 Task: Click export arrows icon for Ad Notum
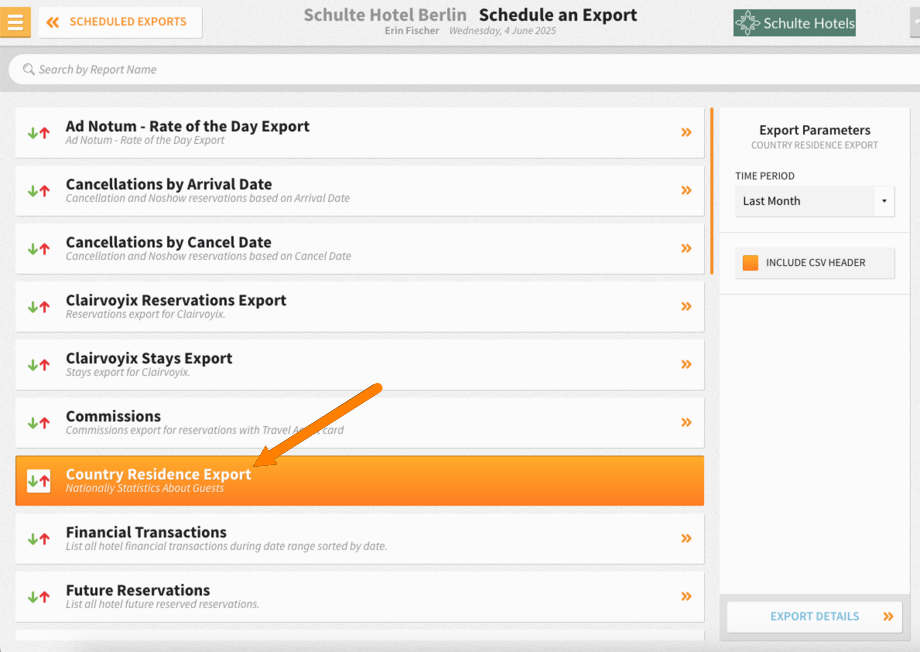[39, 133]
